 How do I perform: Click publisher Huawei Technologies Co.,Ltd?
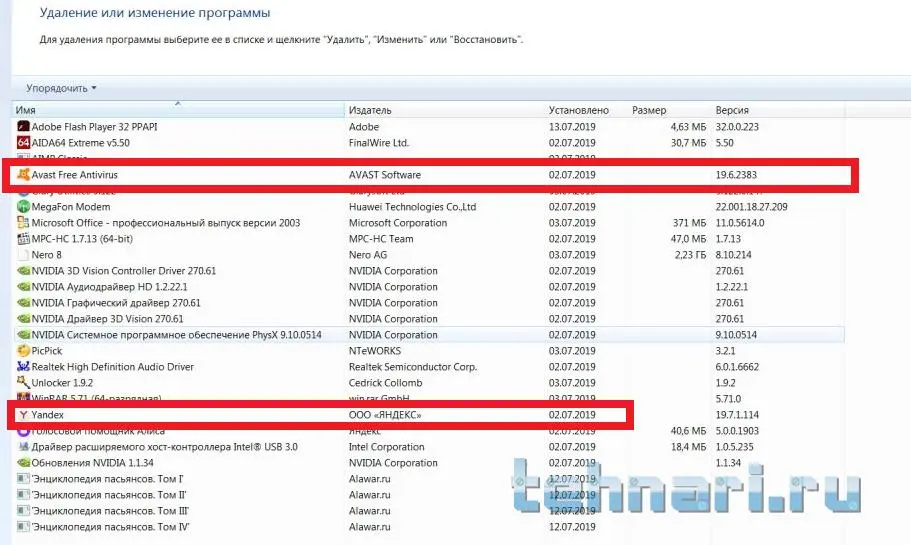click(x=413, y=206)
